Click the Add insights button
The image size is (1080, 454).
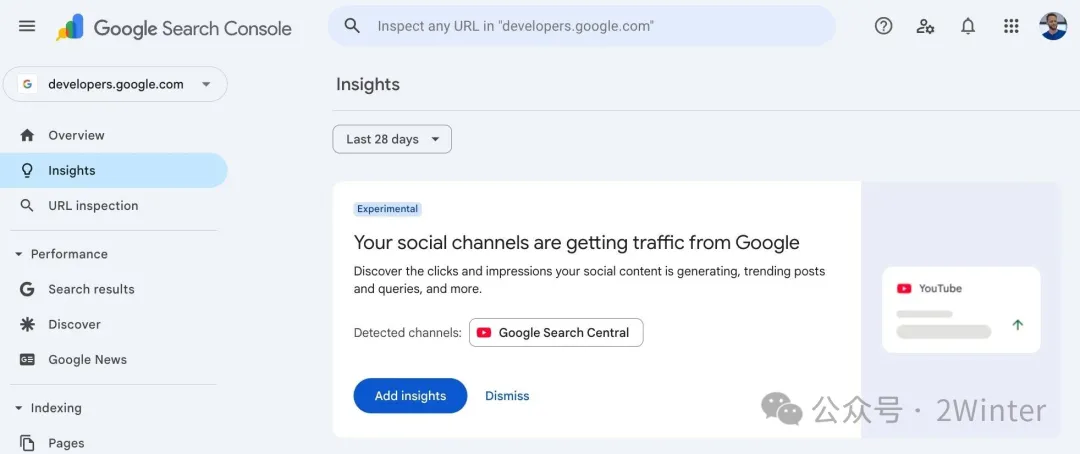[411, 395]
